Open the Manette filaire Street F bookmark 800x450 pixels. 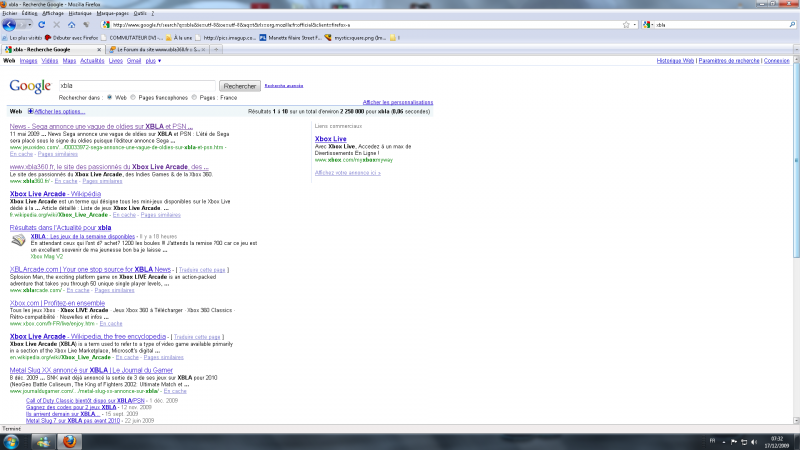click(x=290, y=38)
